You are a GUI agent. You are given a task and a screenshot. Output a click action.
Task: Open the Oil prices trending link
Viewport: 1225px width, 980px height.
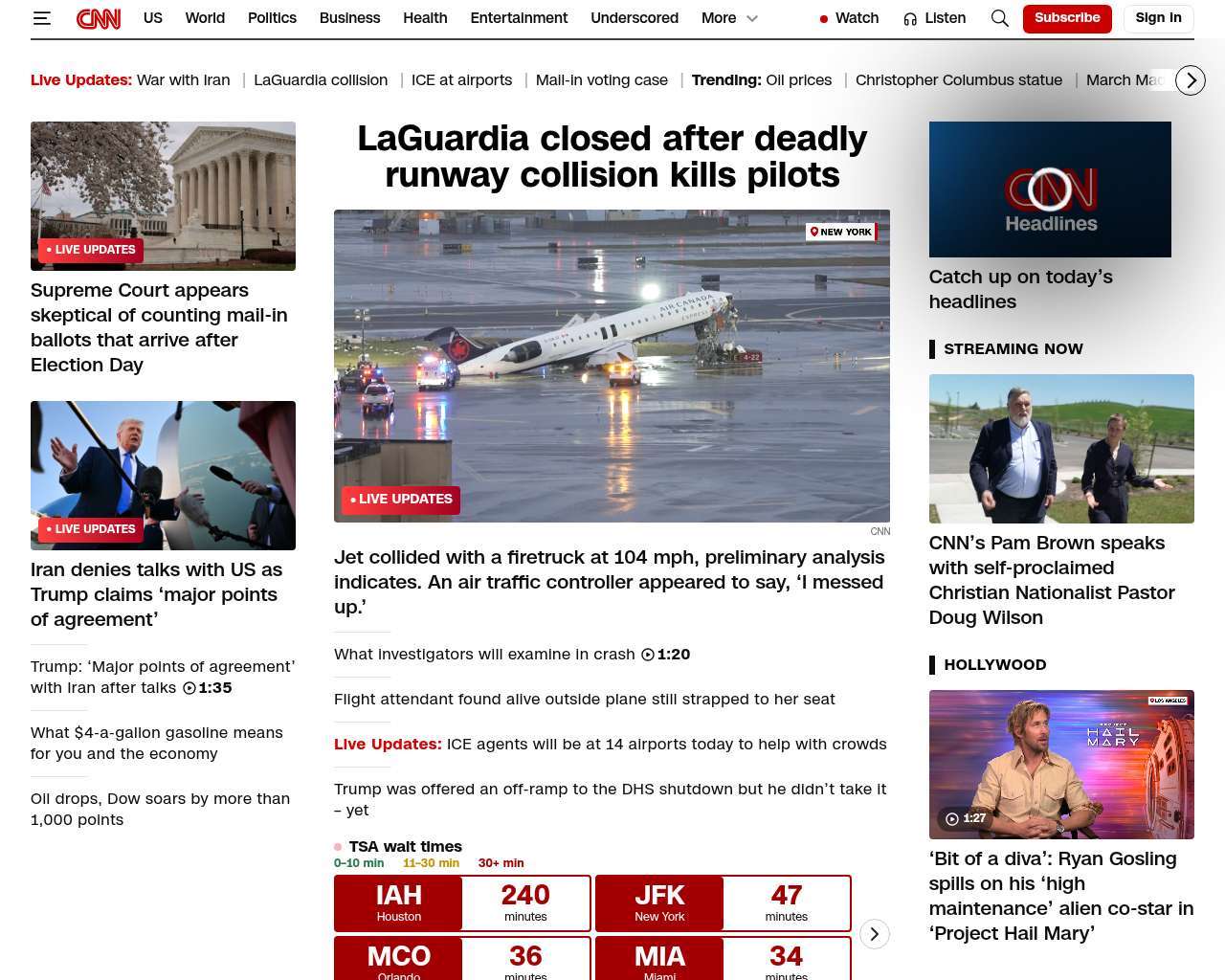[799, 80]
